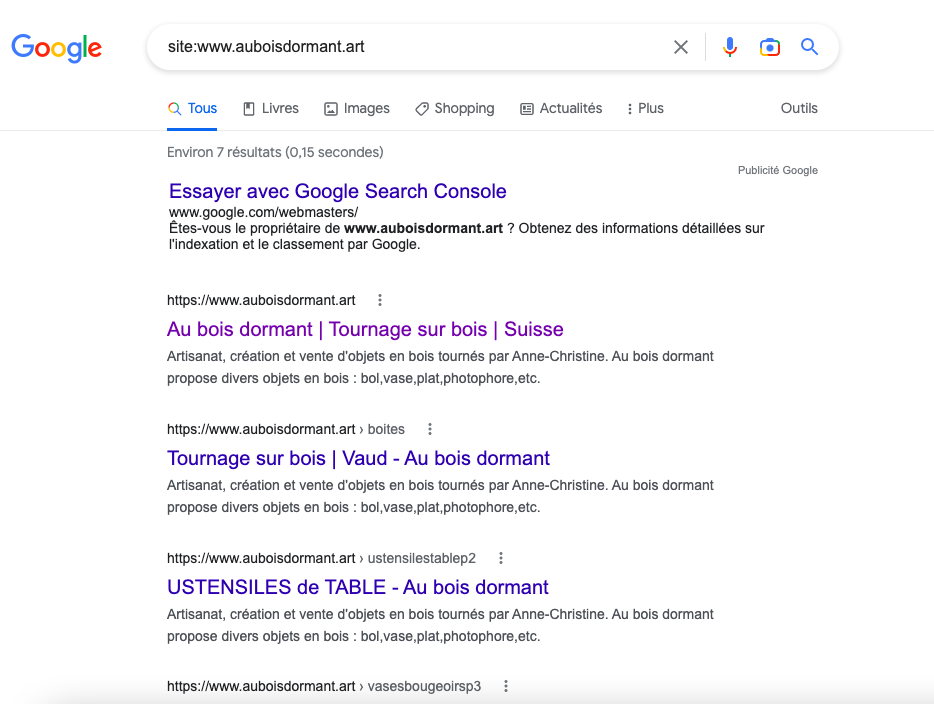
Task: Open options dots next to boites result
Action: tap(430, 429)
